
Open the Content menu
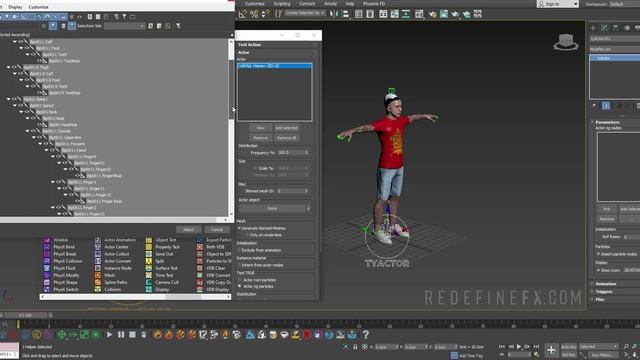click(x=307, y=4)
